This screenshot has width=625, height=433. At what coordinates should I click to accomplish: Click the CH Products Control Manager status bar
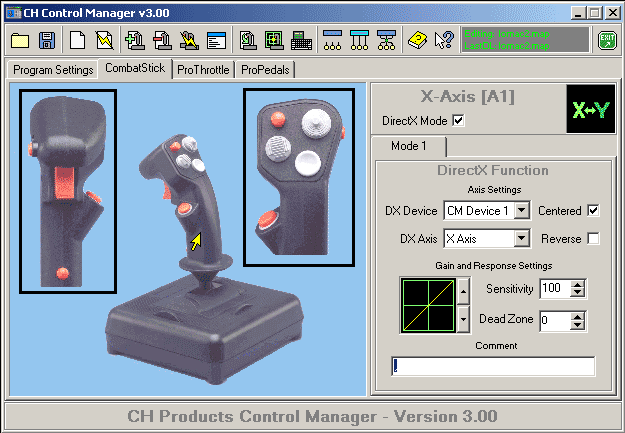(x=312, y=416)
